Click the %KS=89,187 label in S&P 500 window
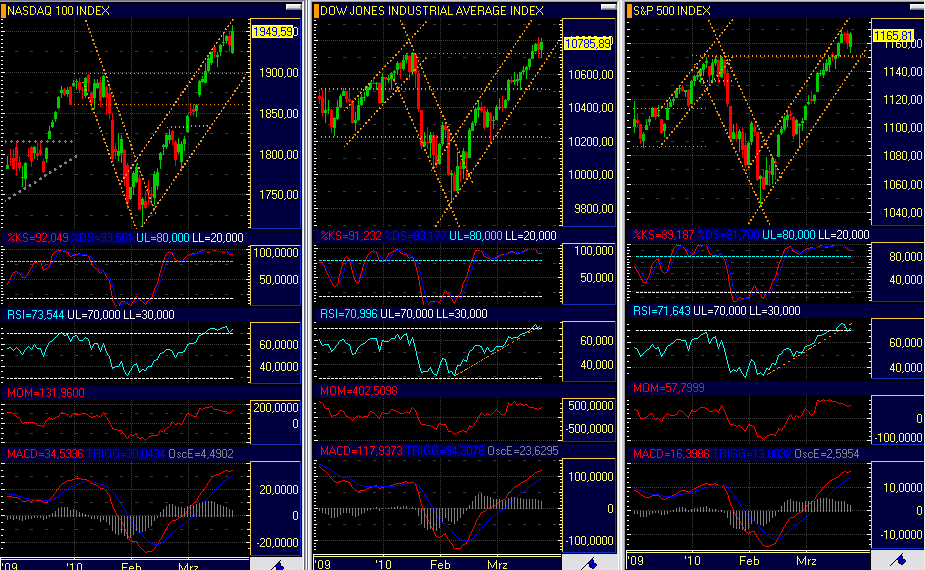 pos(664,235)
